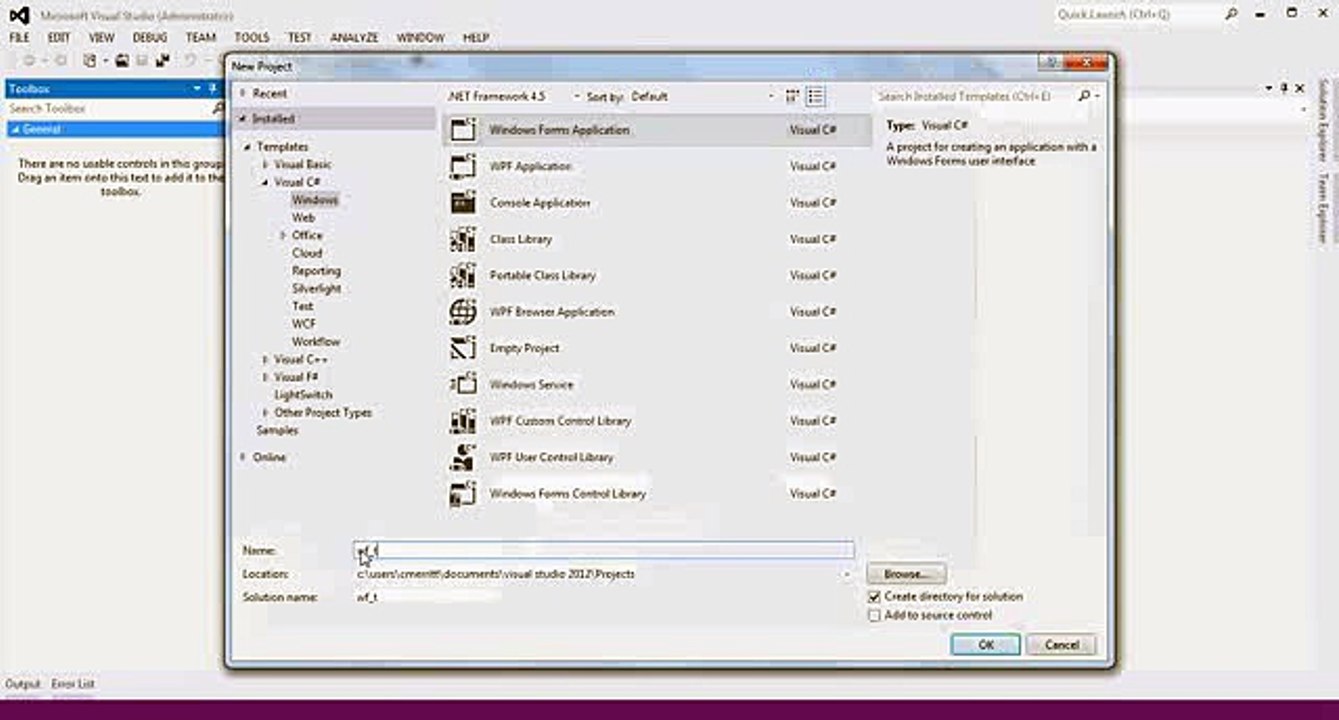Click the project Name input field
Screen dimensions: 1339x720
pos(604,550)
